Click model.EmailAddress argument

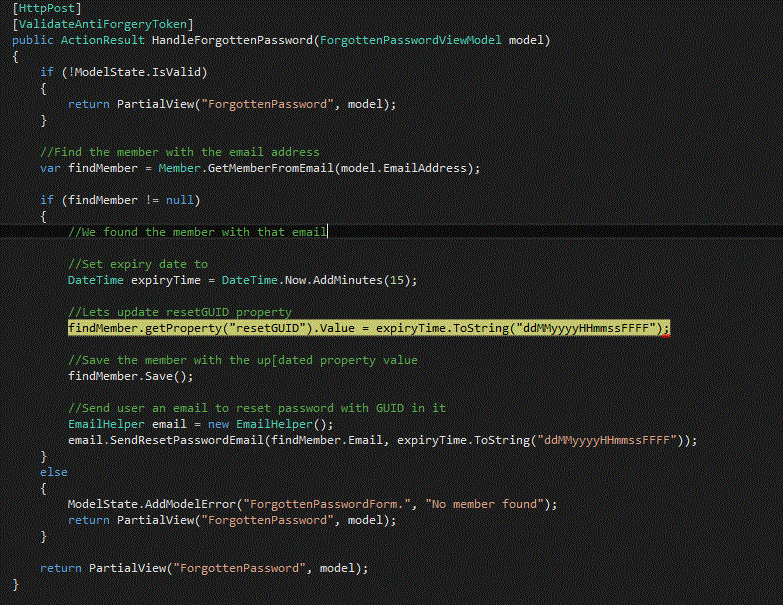click(x=403, y=168)
